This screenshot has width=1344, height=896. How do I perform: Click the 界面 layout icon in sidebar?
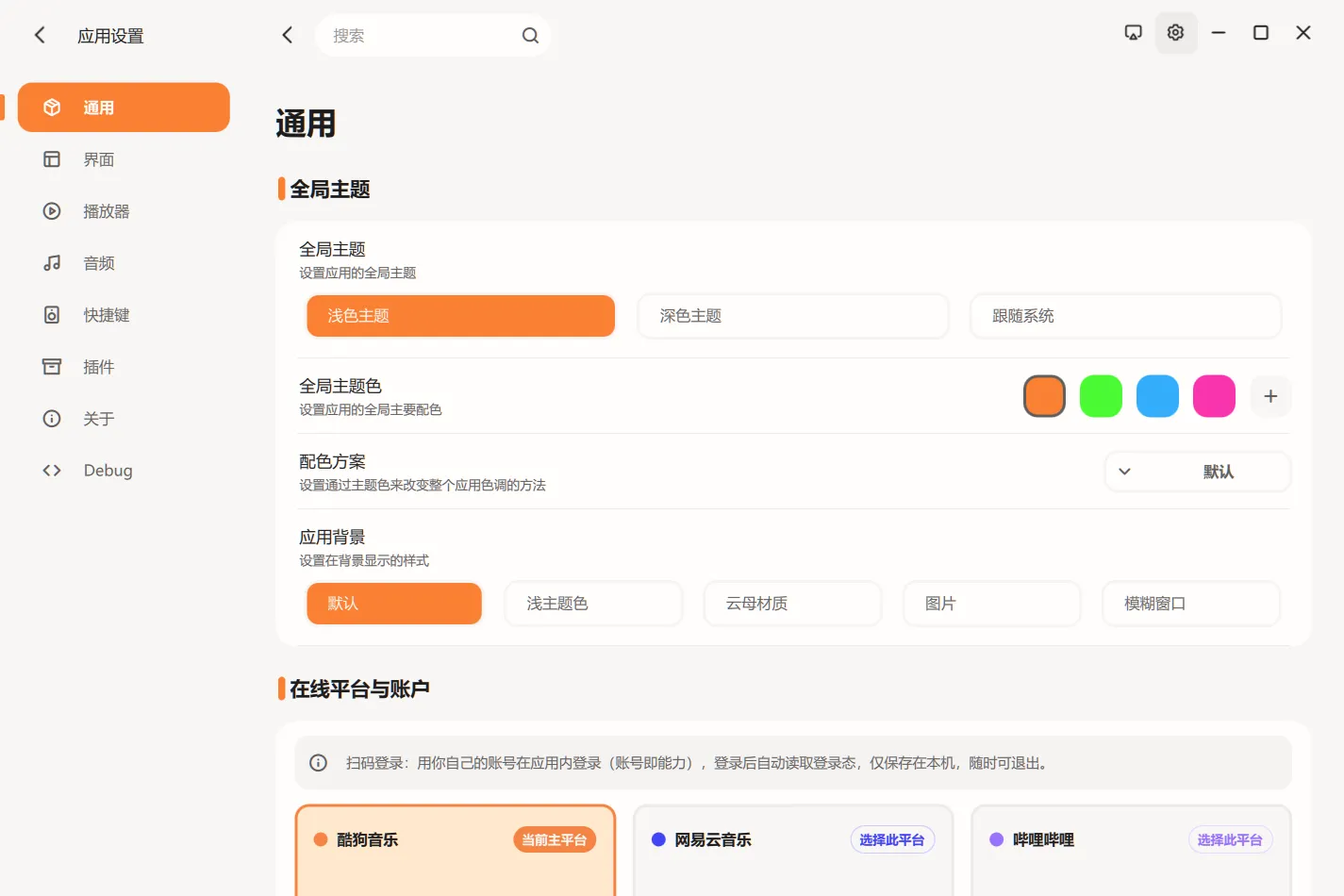coord(52,159)
